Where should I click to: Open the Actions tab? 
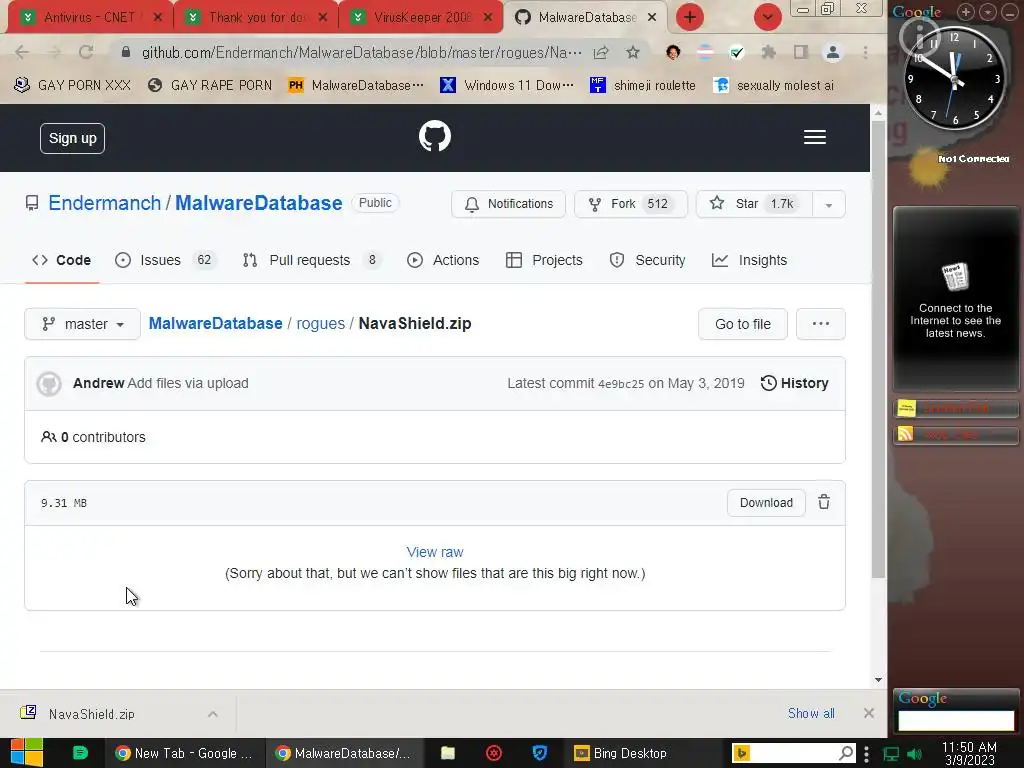tap(443, 260)
